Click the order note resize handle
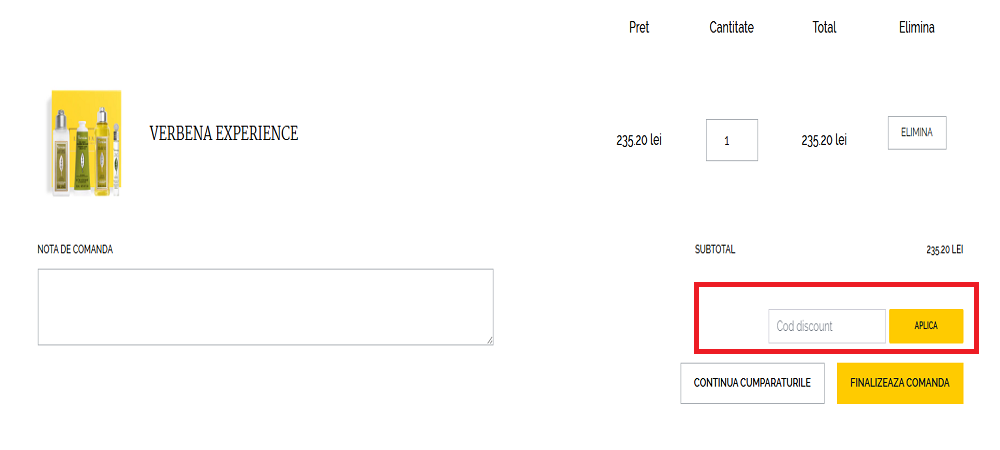The image size is (1000, 450). [489, 340]
